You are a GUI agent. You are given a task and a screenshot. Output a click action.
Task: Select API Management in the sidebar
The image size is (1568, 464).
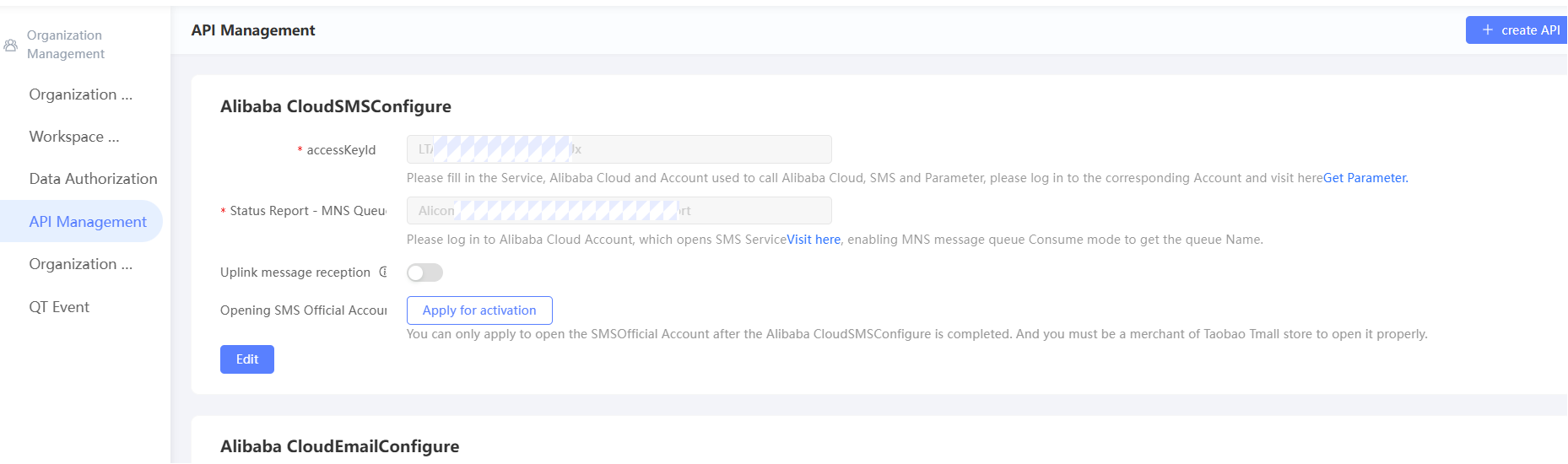click(88, 222)
